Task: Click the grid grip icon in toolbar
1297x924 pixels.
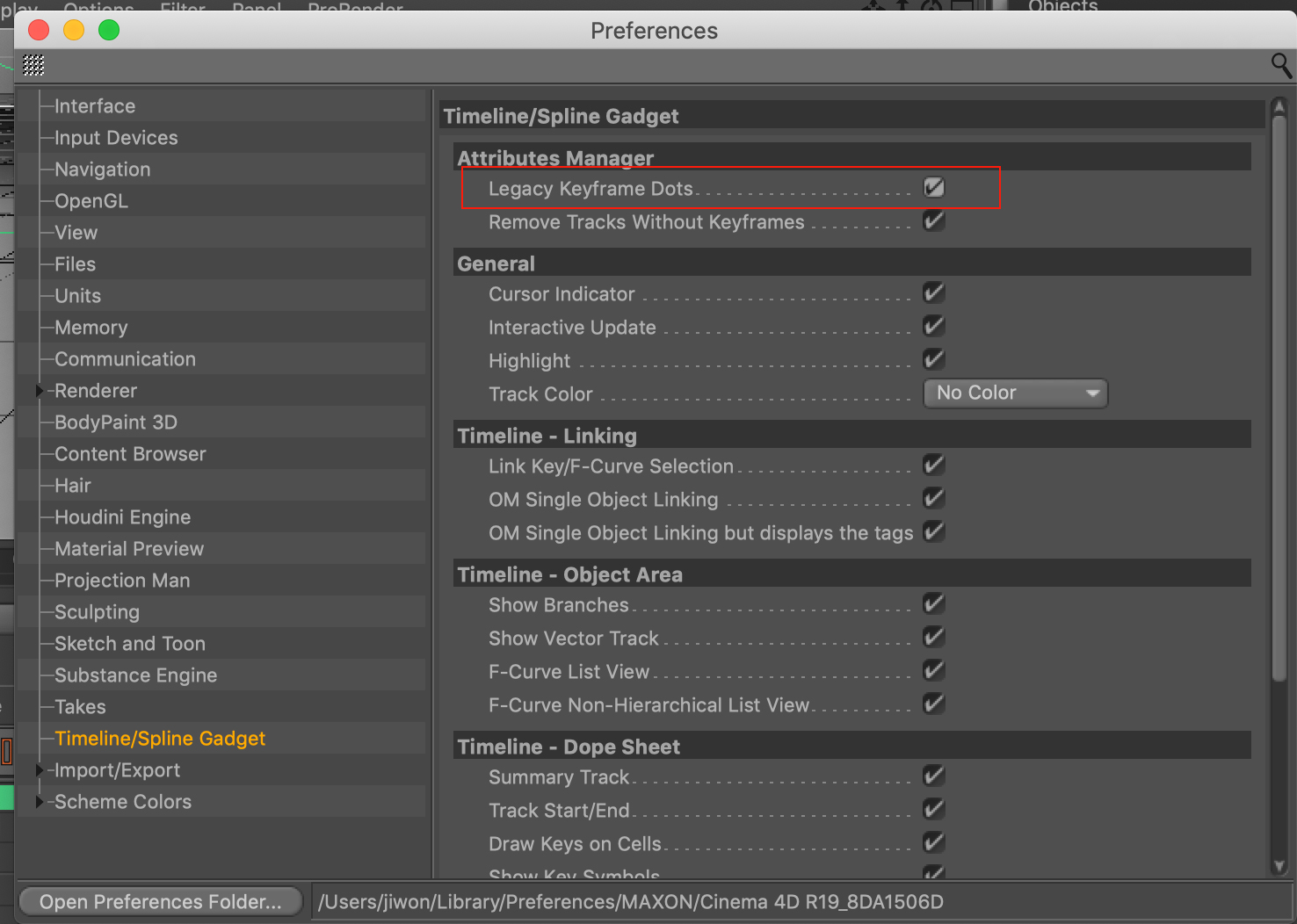Action: click(x=33, y=65)
